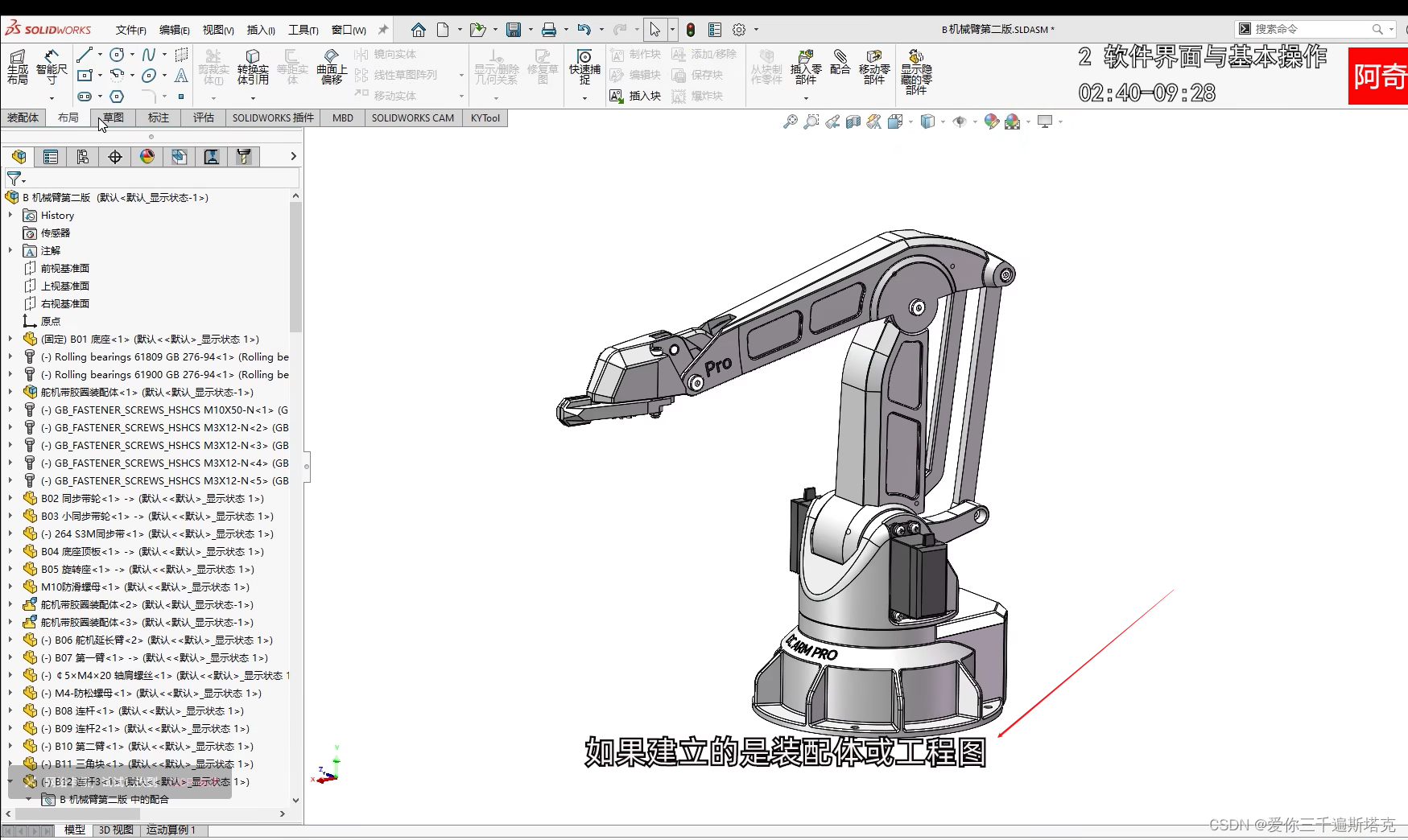
Task: Expand B02 同步带轮 component node
Action: click(x=10, y=498)
